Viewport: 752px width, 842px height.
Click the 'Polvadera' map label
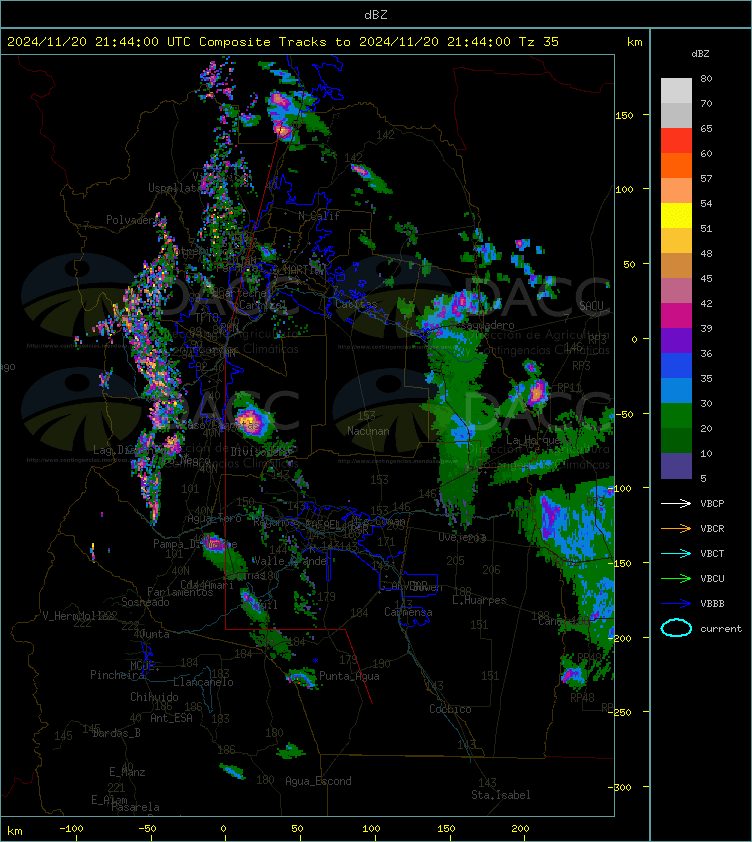click(133, 220)
